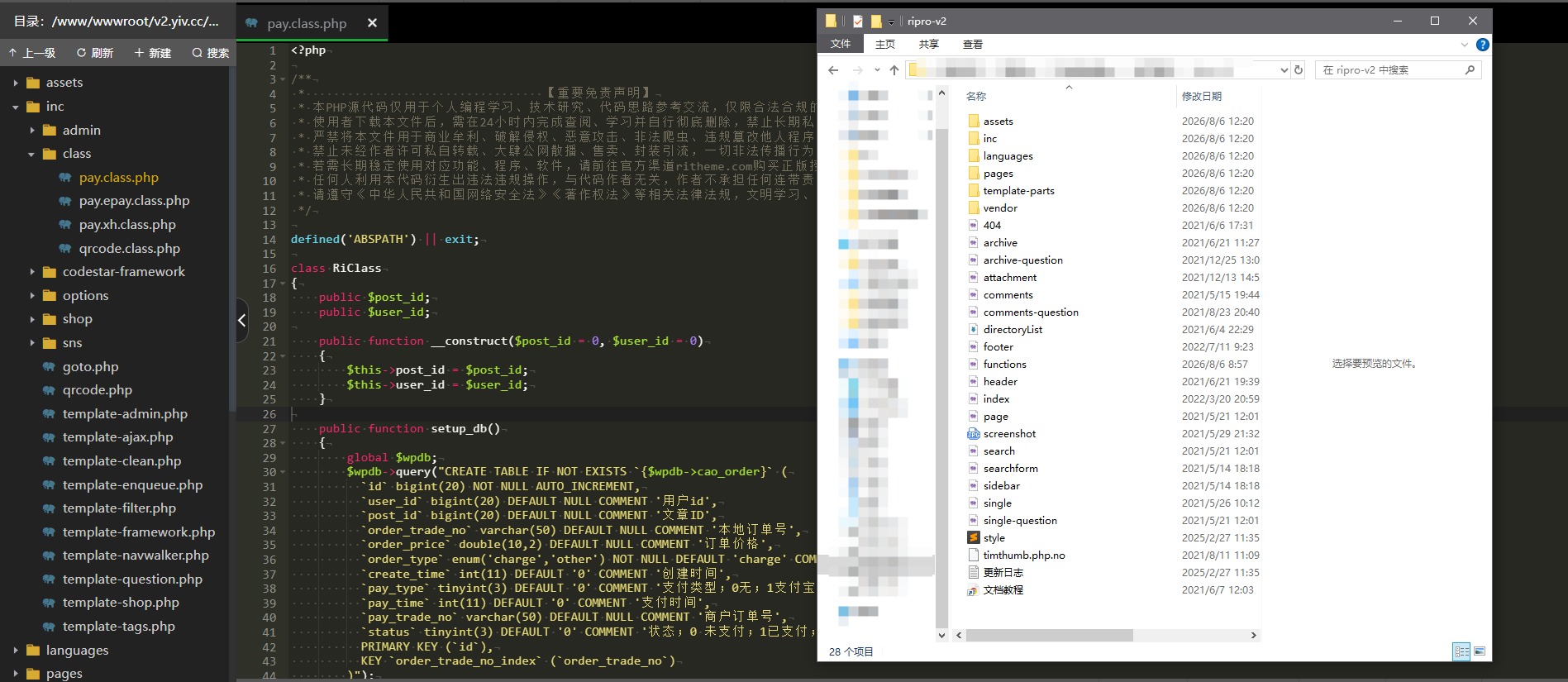Viewport: 1568px width, 682px height.
Task: Click Explorer forward navigation arrow
Action: pyautogui.click(x=858, y=70)
